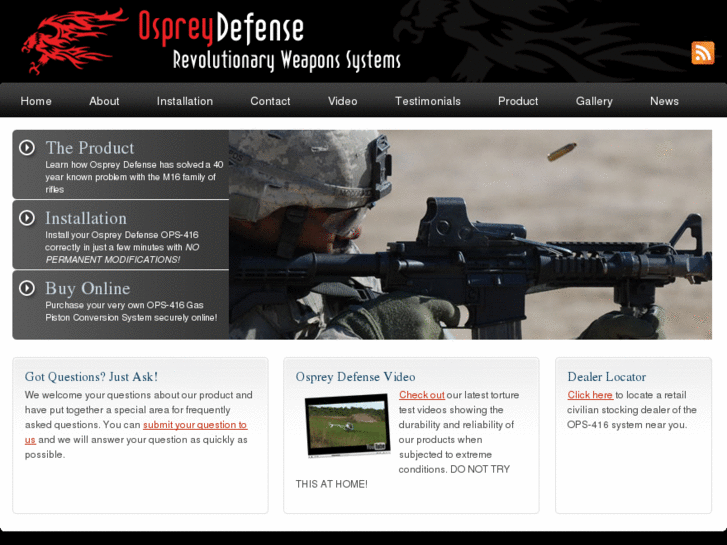Screen dimensions: 727x545
Task: Click the 'NO PERMANENT MODIFICATIONS!' text
Action: pyautogui.click(x=122, y=254)
